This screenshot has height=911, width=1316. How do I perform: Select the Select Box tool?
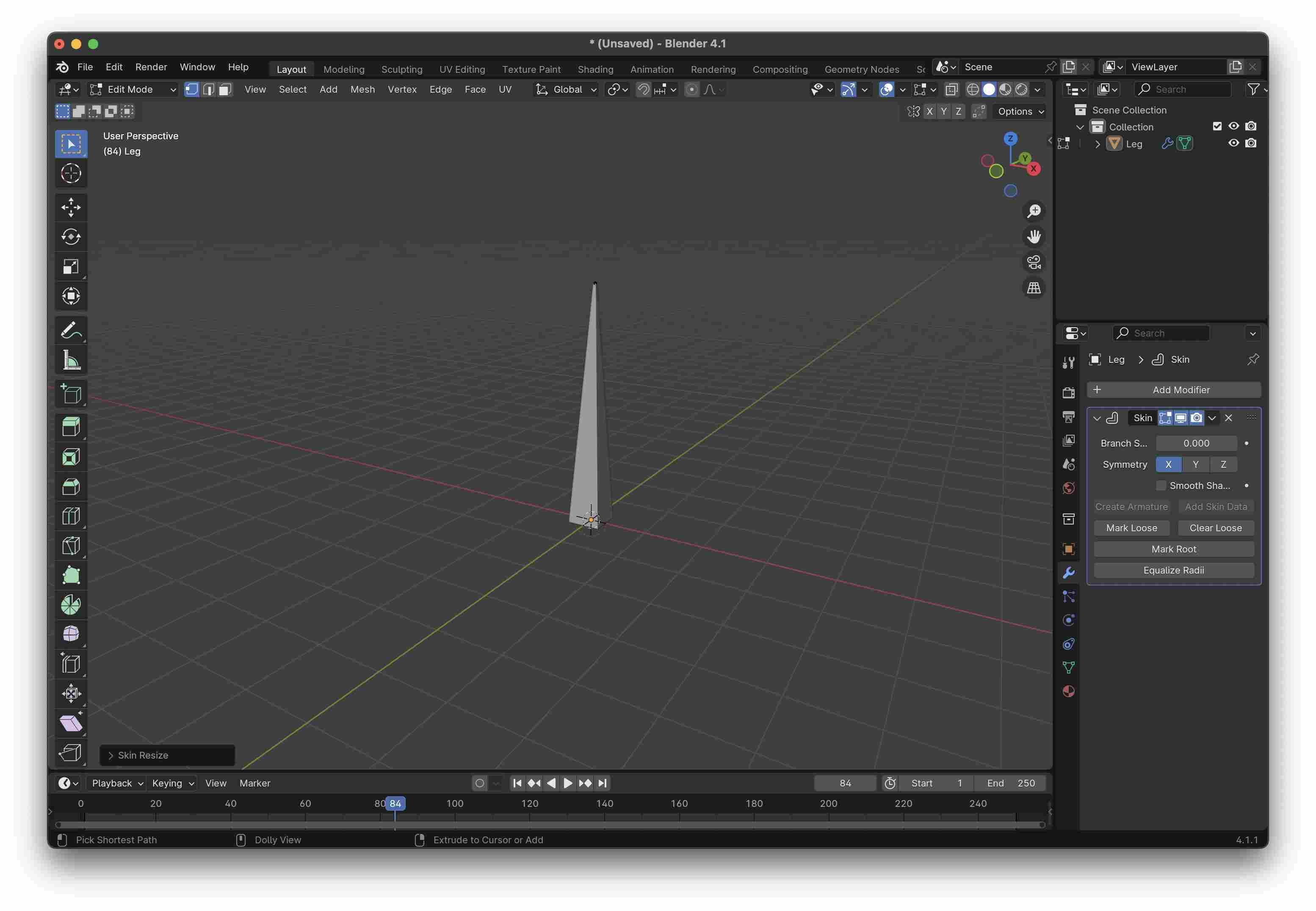click(71, 144)
